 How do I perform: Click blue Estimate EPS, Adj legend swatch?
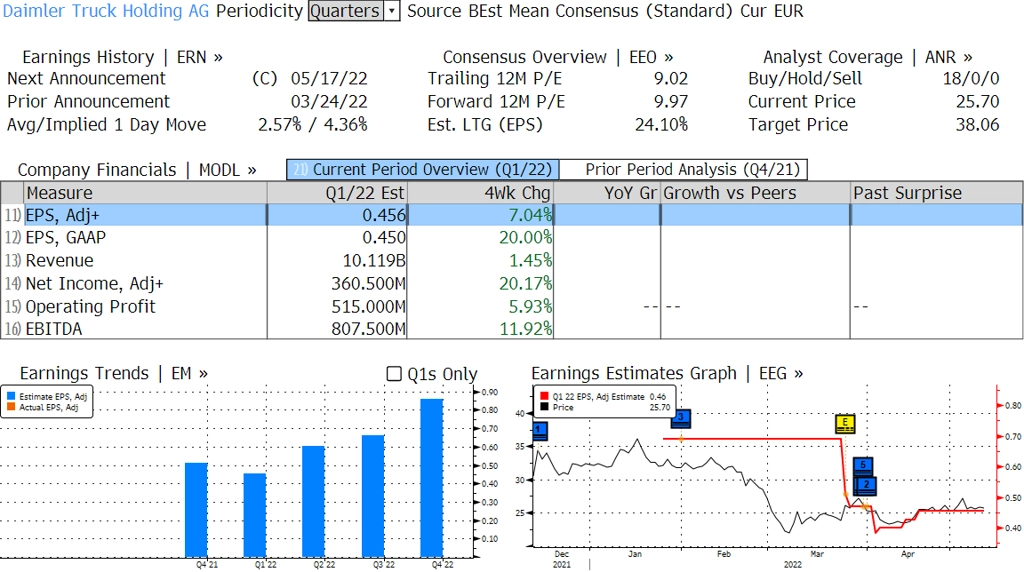(x=10, y=396)
